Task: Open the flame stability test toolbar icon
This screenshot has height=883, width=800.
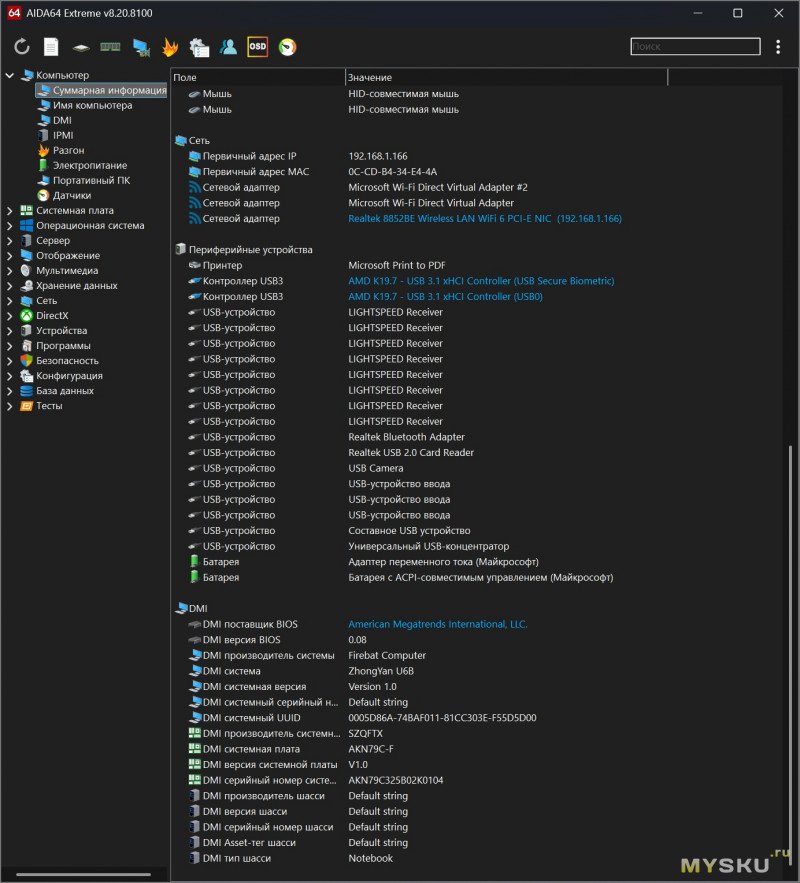Action: 170,47
